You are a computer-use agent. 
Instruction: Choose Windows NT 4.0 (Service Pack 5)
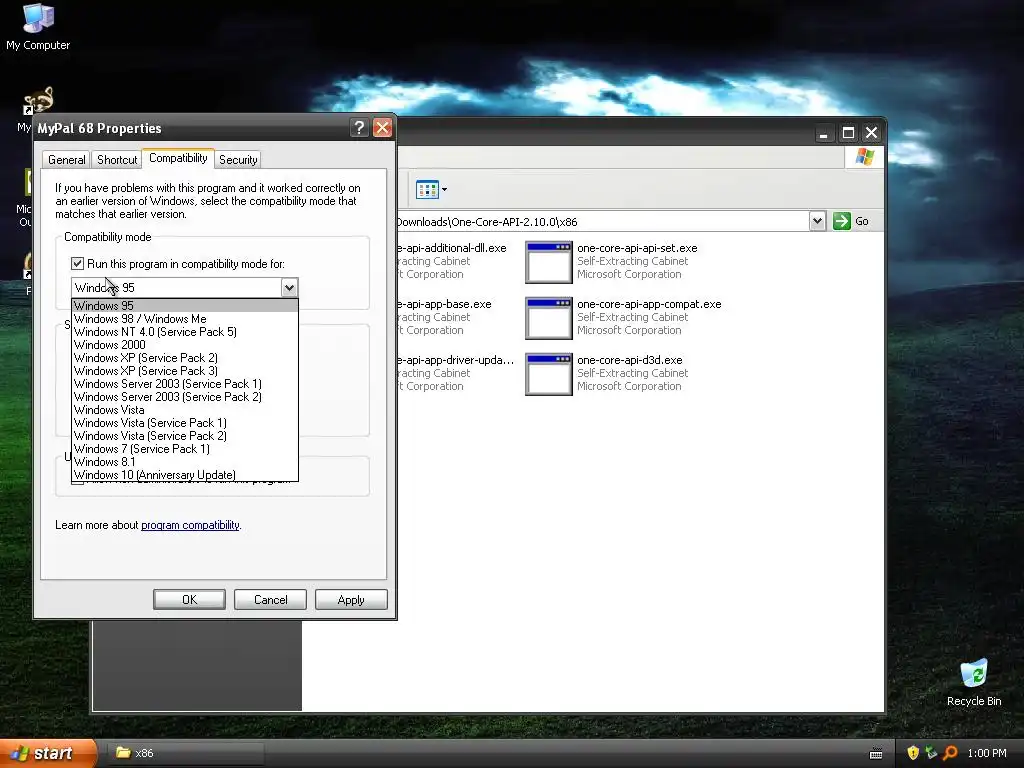click(185, 332)
